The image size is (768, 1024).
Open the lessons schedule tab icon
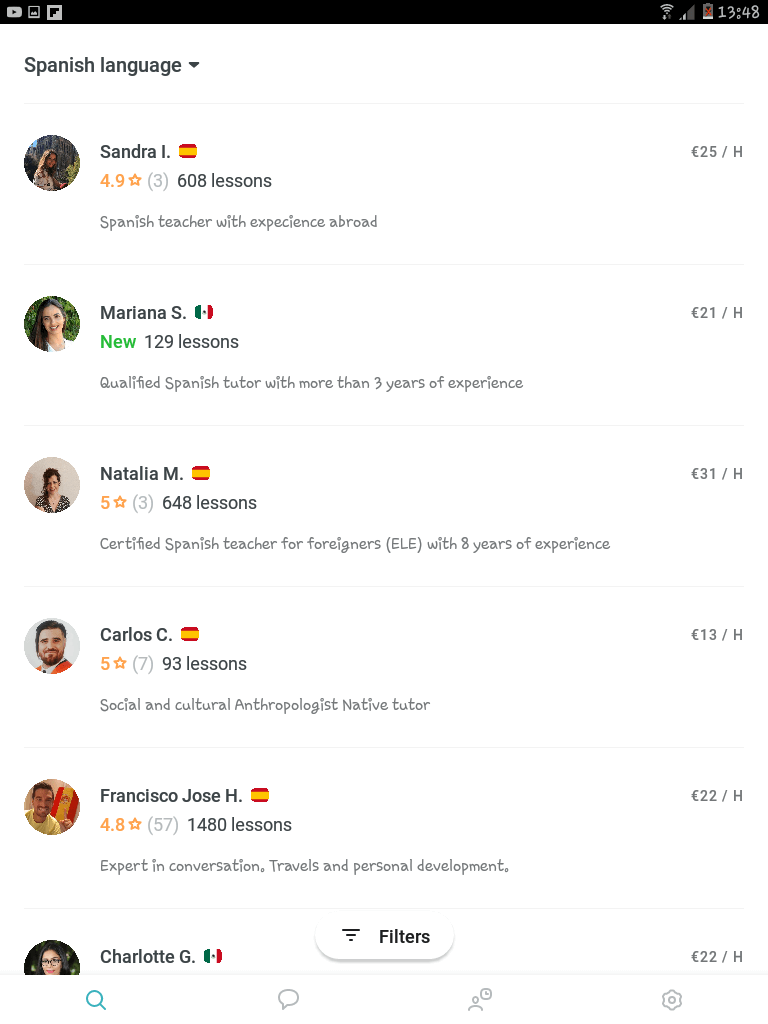[x=480, y=999]
